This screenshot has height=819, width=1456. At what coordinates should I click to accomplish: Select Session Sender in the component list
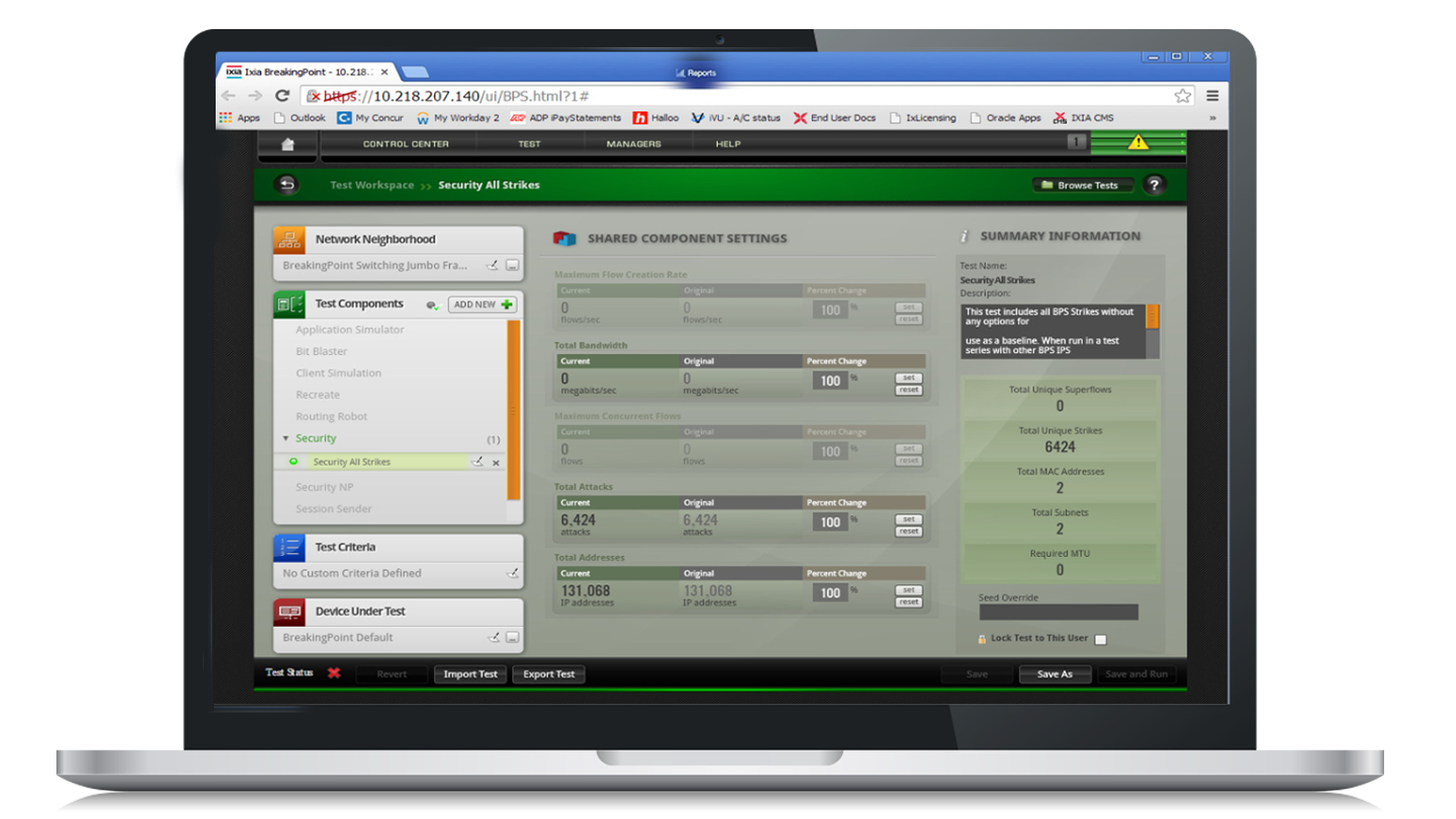(333, 509)
